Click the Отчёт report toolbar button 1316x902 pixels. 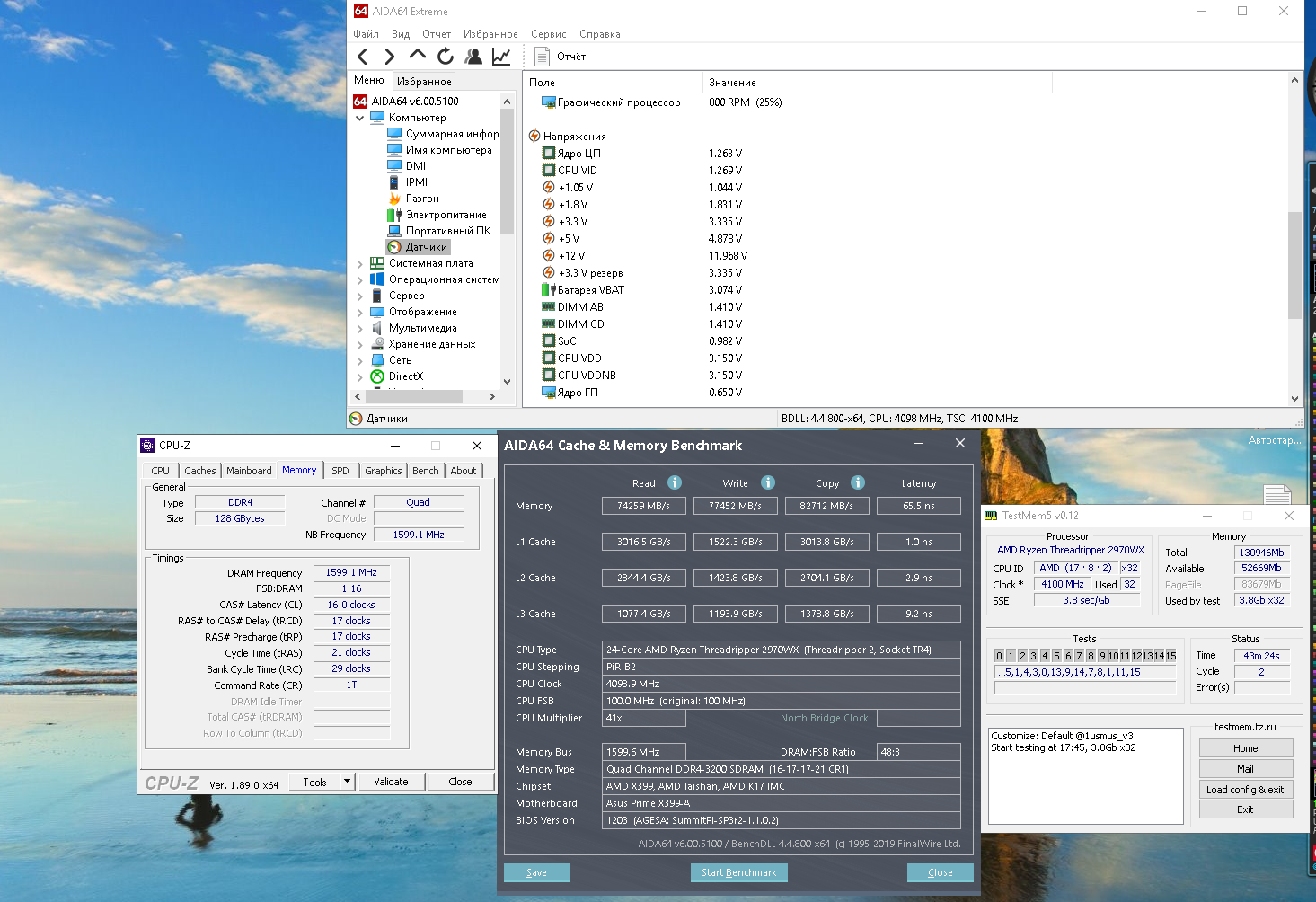click(560, 57)
